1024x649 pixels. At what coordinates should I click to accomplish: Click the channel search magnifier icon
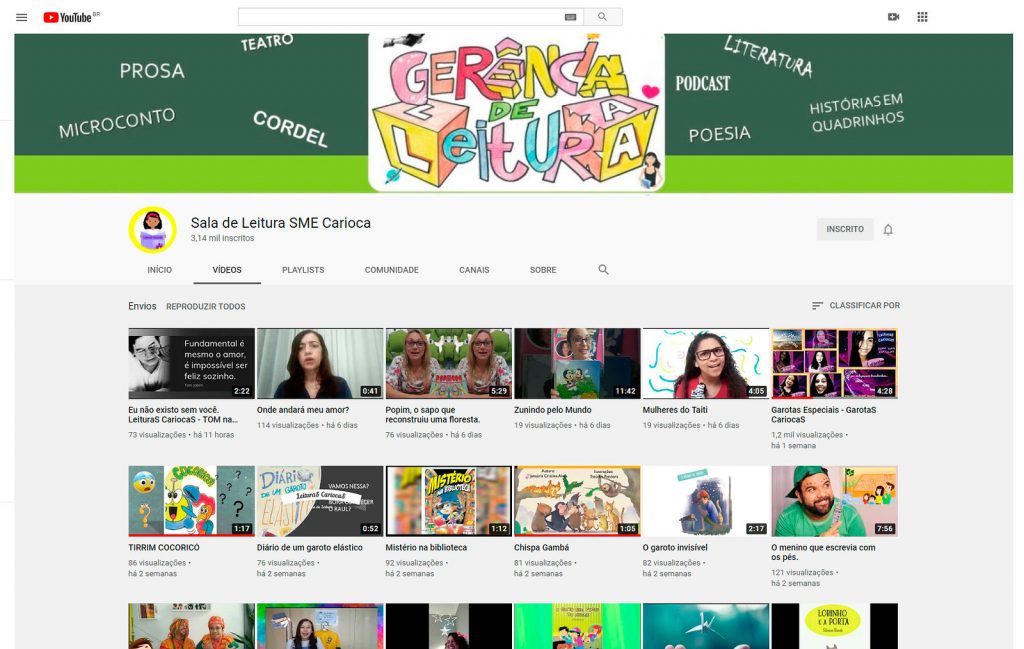coord(603,270)
